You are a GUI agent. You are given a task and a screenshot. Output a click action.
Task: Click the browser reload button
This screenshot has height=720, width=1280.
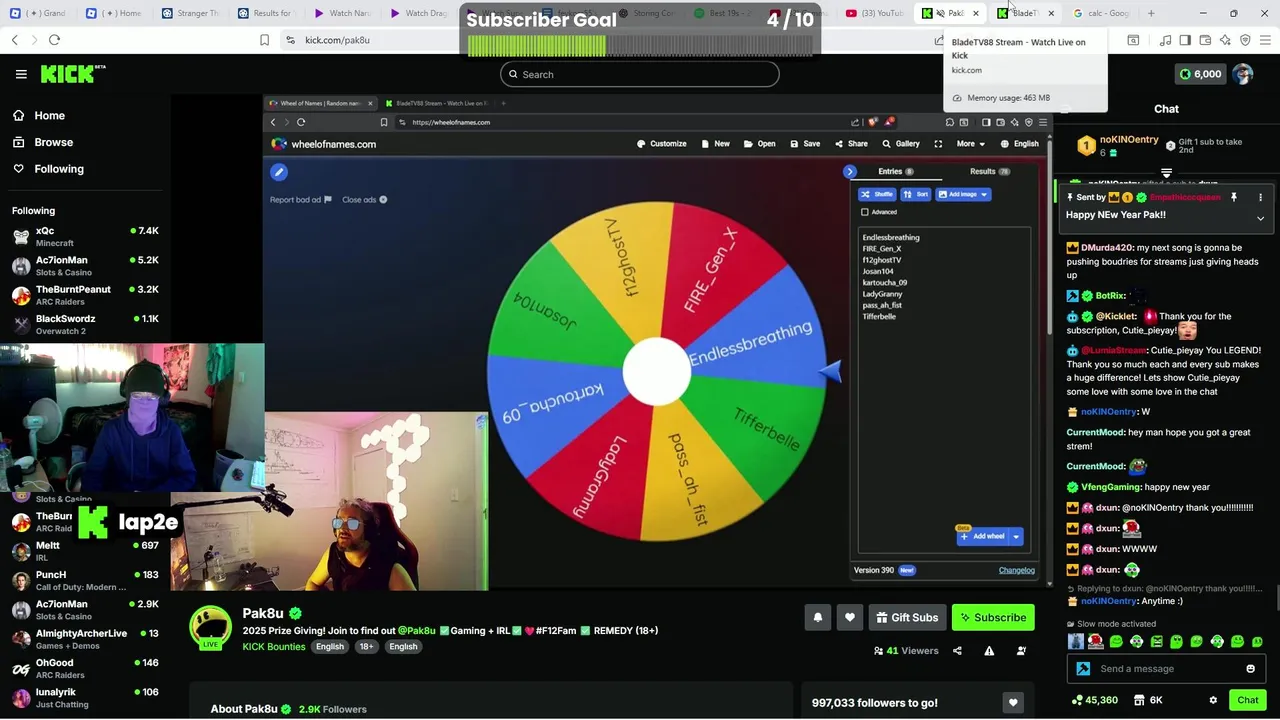54,40
